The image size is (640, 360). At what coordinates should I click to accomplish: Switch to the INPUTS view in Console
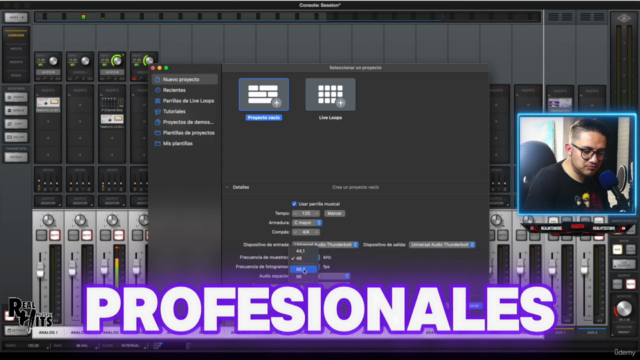click(x=16, y=49)
